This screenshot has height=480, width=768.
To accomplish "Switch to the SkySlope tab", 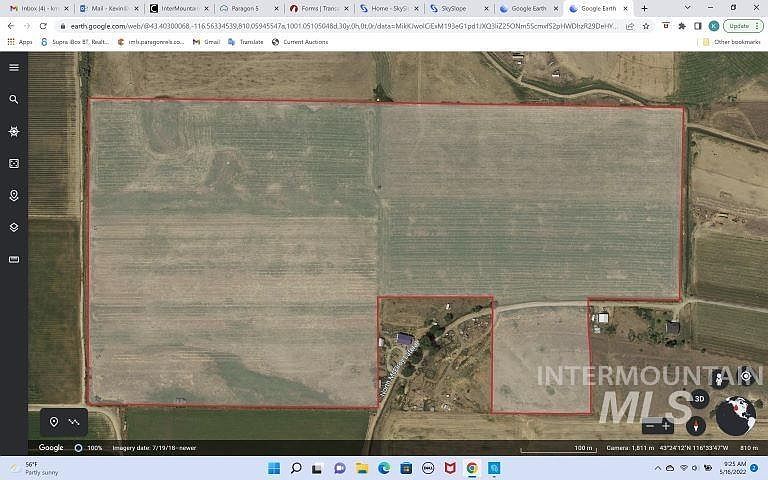I will pyautogui.click(x=459, y=8).
